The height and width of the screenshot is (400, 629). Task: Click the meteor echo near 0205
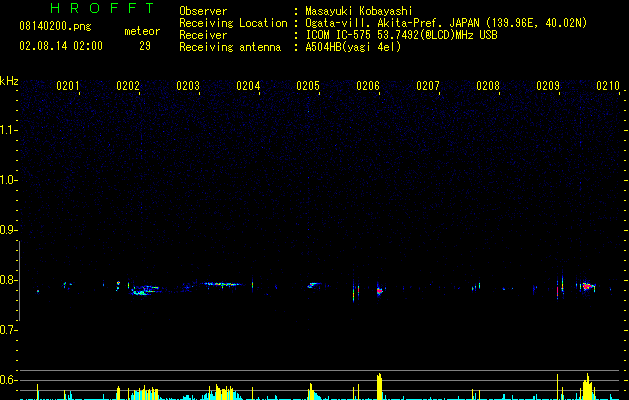(x=314, y=286)
